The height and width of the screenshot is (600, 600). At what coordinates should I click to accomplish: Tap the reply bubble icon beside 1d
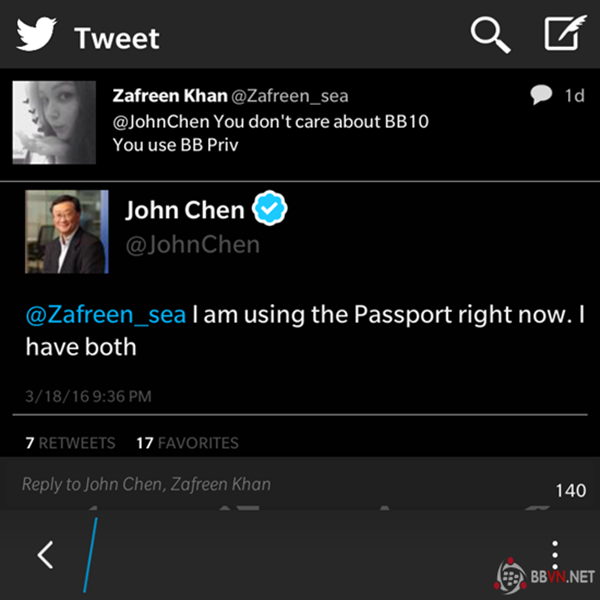pos(541,94)
